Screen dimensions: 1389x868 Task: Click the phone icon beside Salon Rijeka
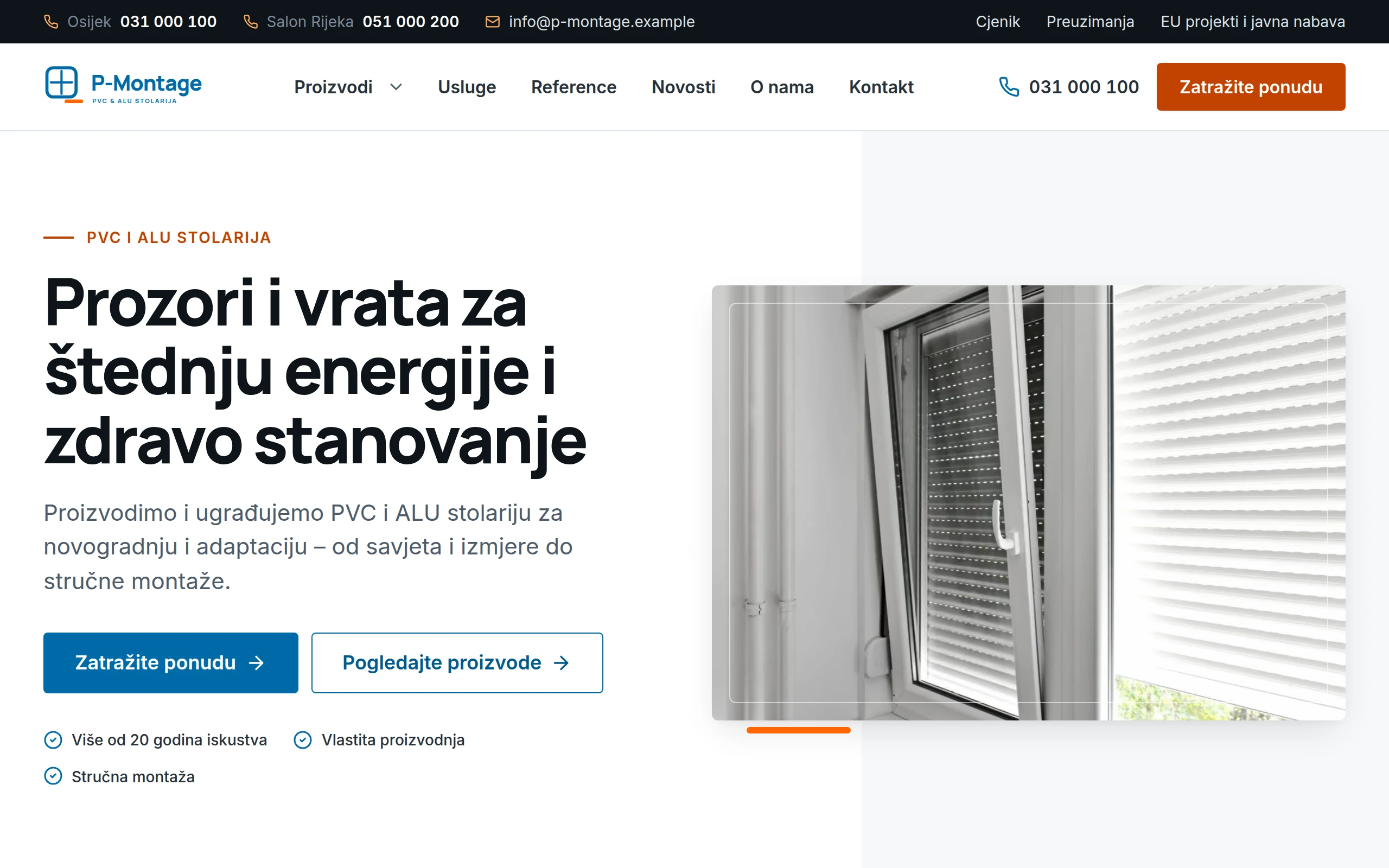[x=250, y=22]
